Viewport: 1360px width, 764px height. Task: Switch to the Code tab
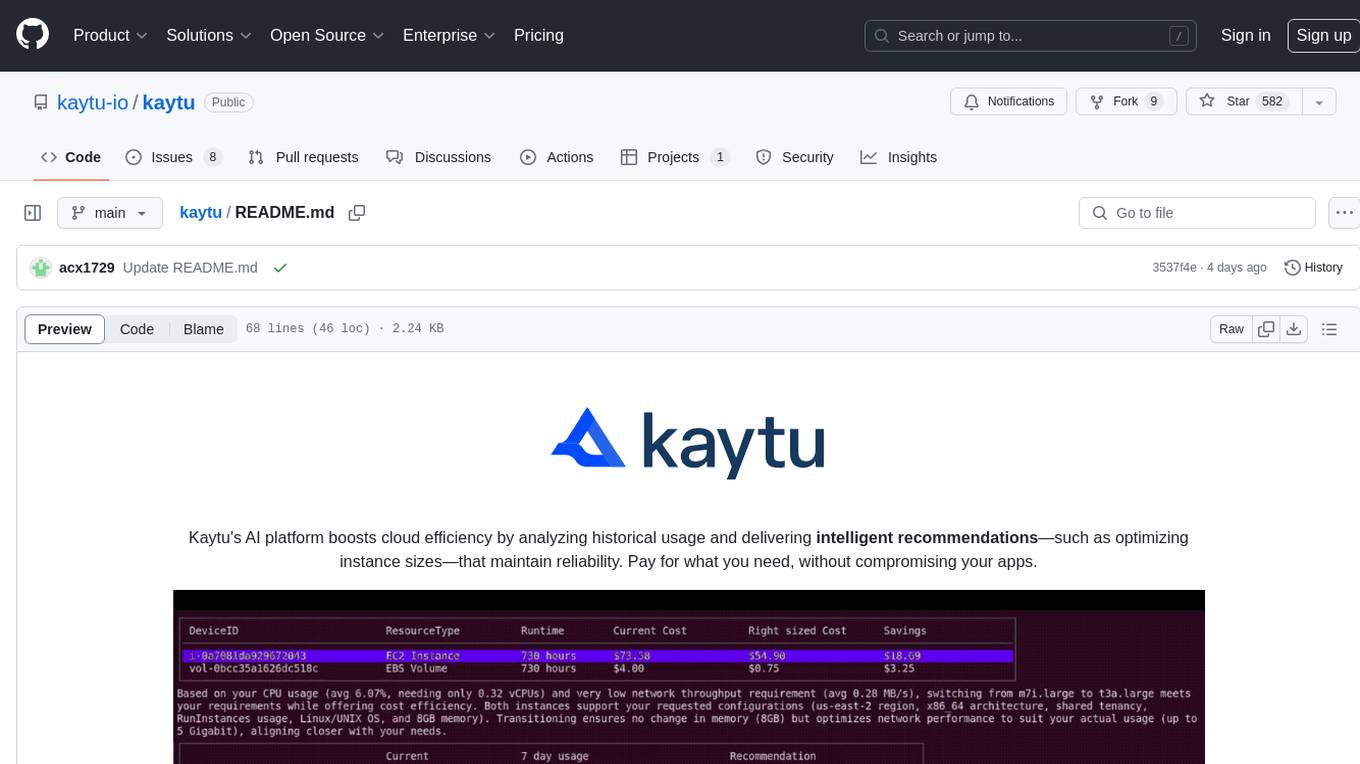tap(71, 157)
